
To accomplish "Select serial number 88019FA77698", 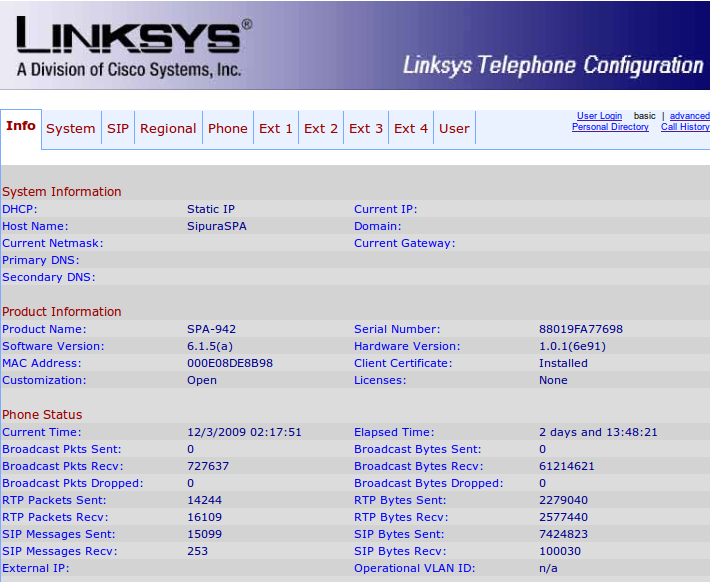I will click(581, 329).
